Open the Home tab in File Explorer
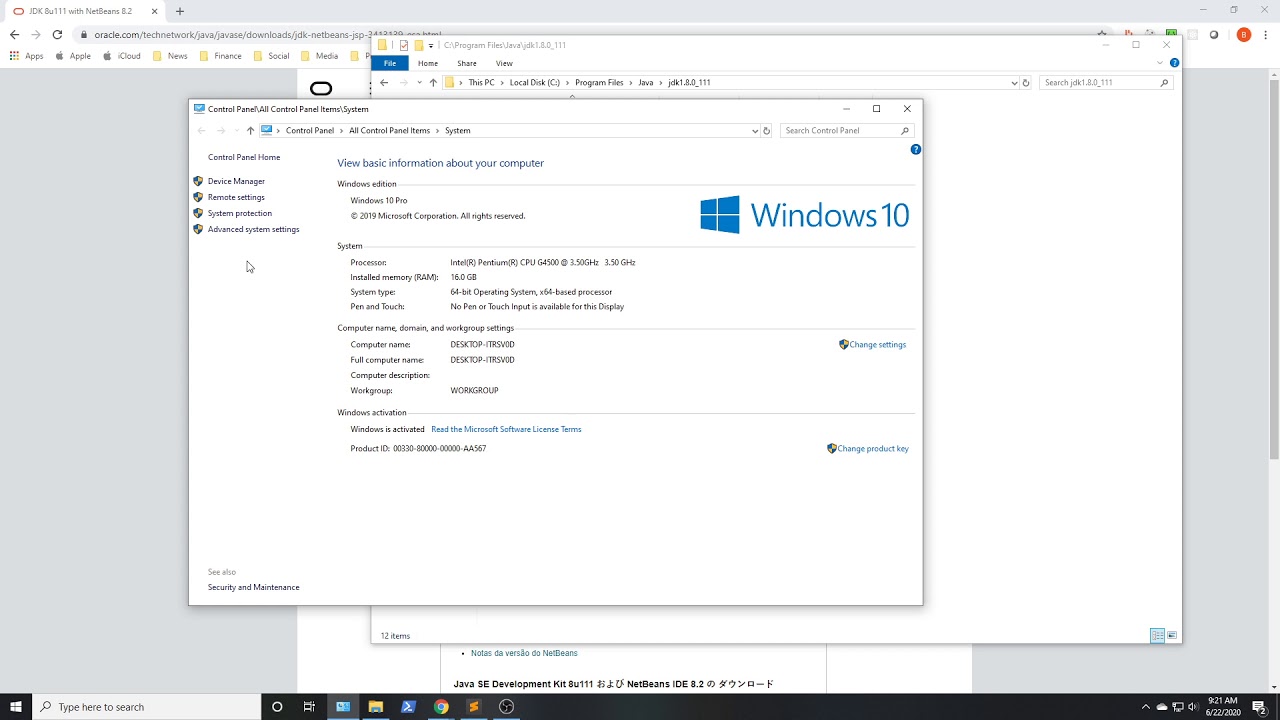The image size is (1280, 720). coord(428,63)
